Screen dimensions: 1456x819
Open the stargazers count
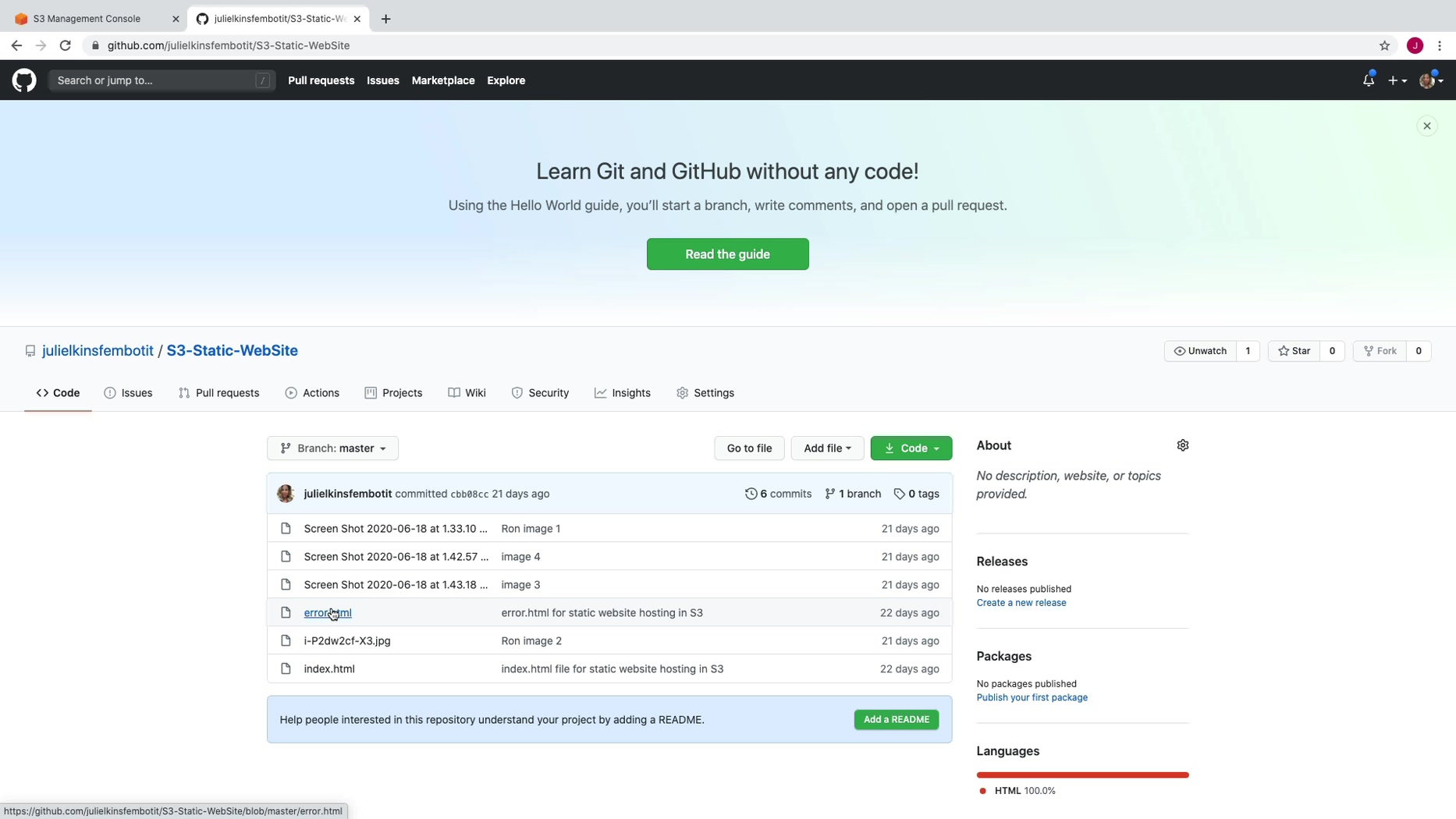1332,351
